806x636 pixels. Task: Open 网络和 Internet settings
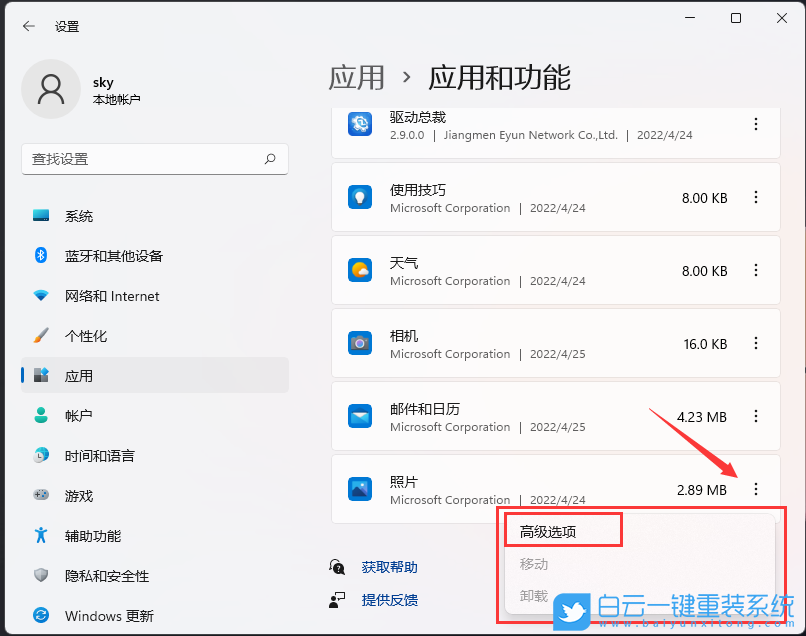pos(110,295)
